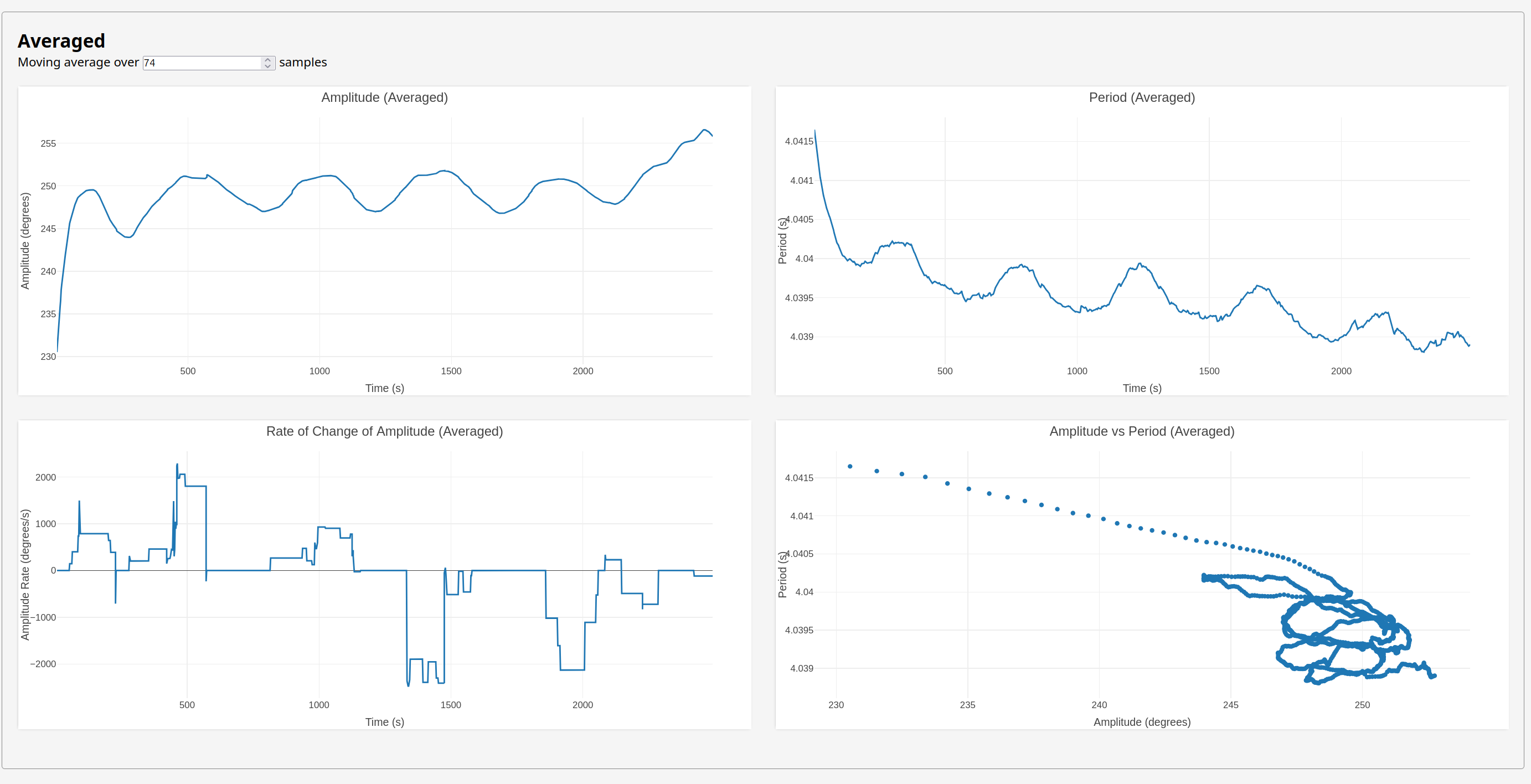Viewport: 1531px width, 784px height.
Task: Click the 255 tick on Amplitude chart y-axis
Action: click(48, 143)
